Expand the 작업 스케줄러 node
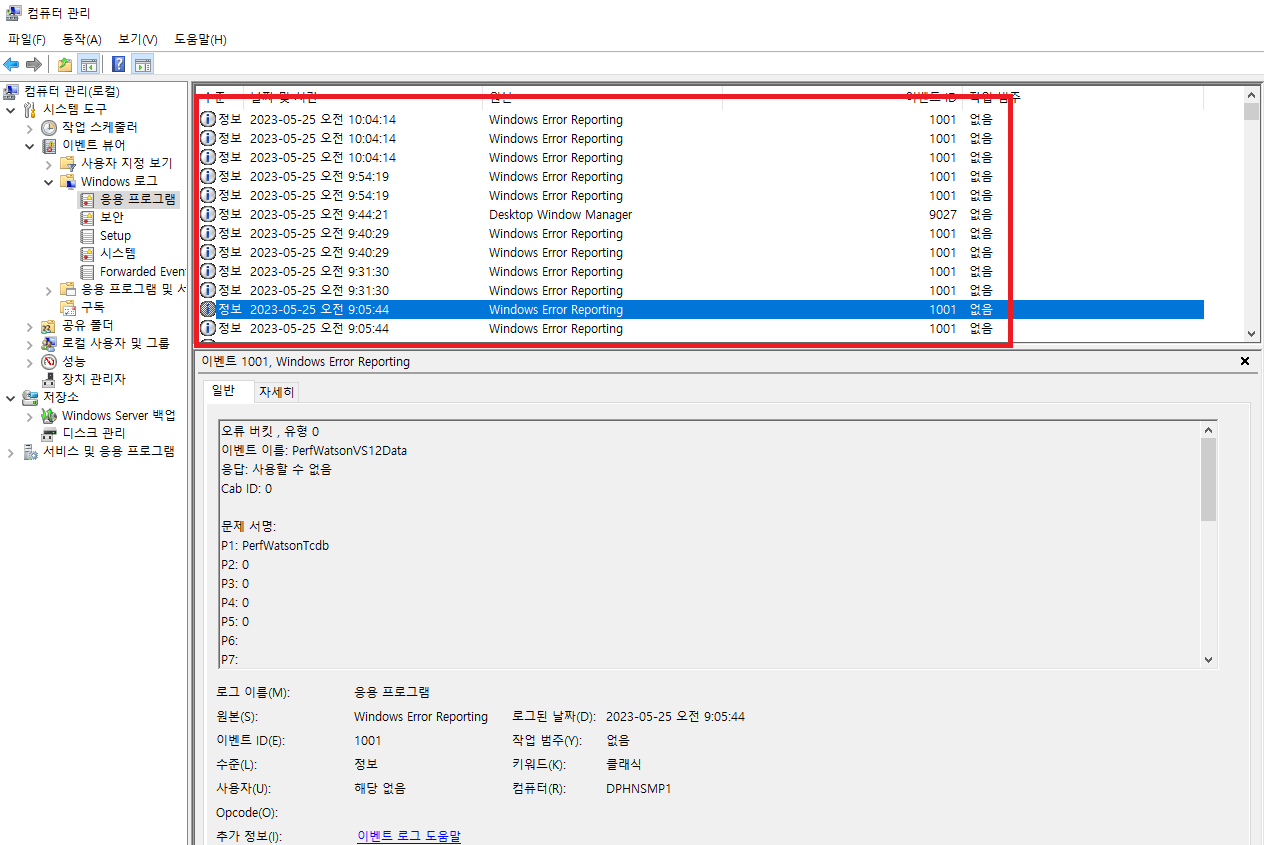This screenshot has width=1264, height=845. [x=30, y=127]
